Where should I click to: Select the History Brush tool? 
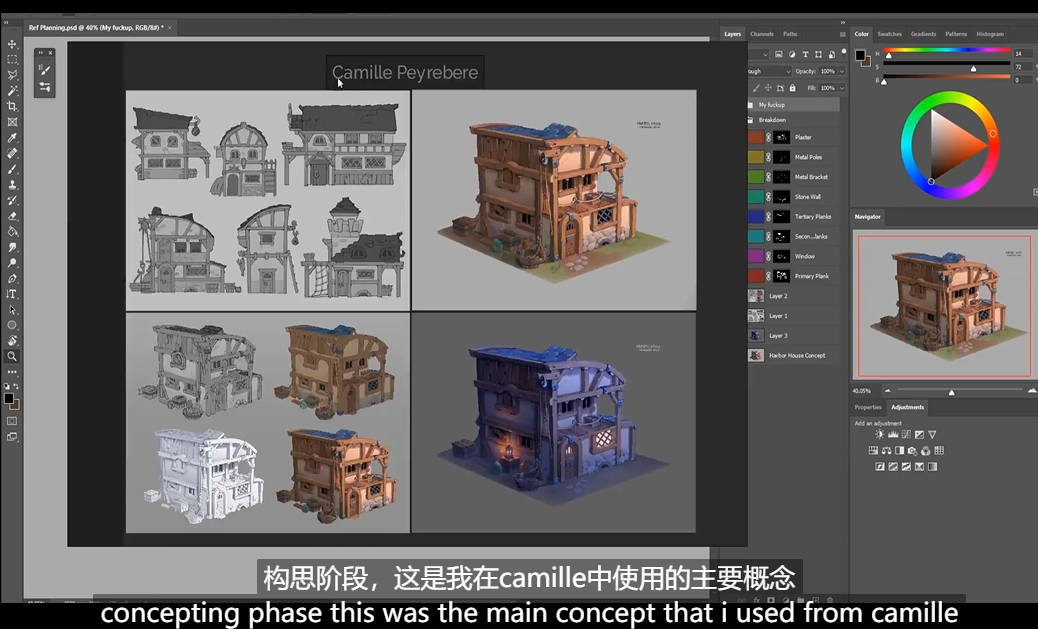pyautogui.click(x=12, y=200)
